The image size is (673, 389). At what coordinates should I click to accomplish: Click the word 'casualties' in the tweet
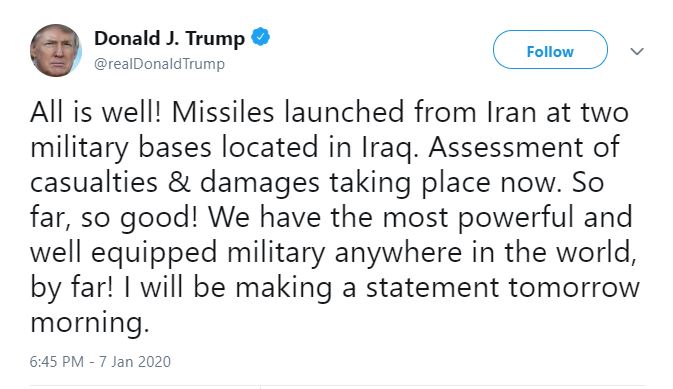94,182
